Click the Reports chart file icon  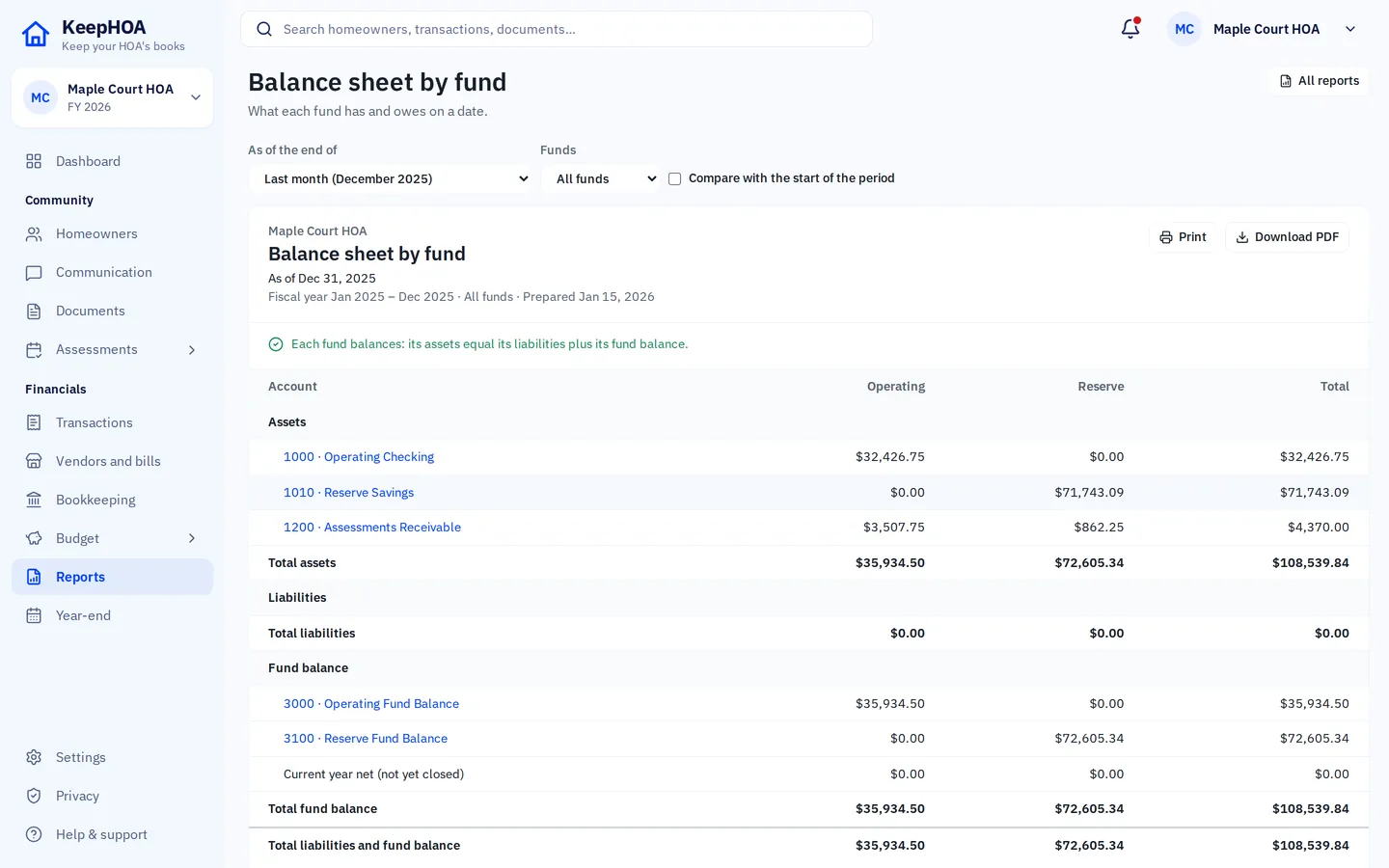[x=34, y=577]
